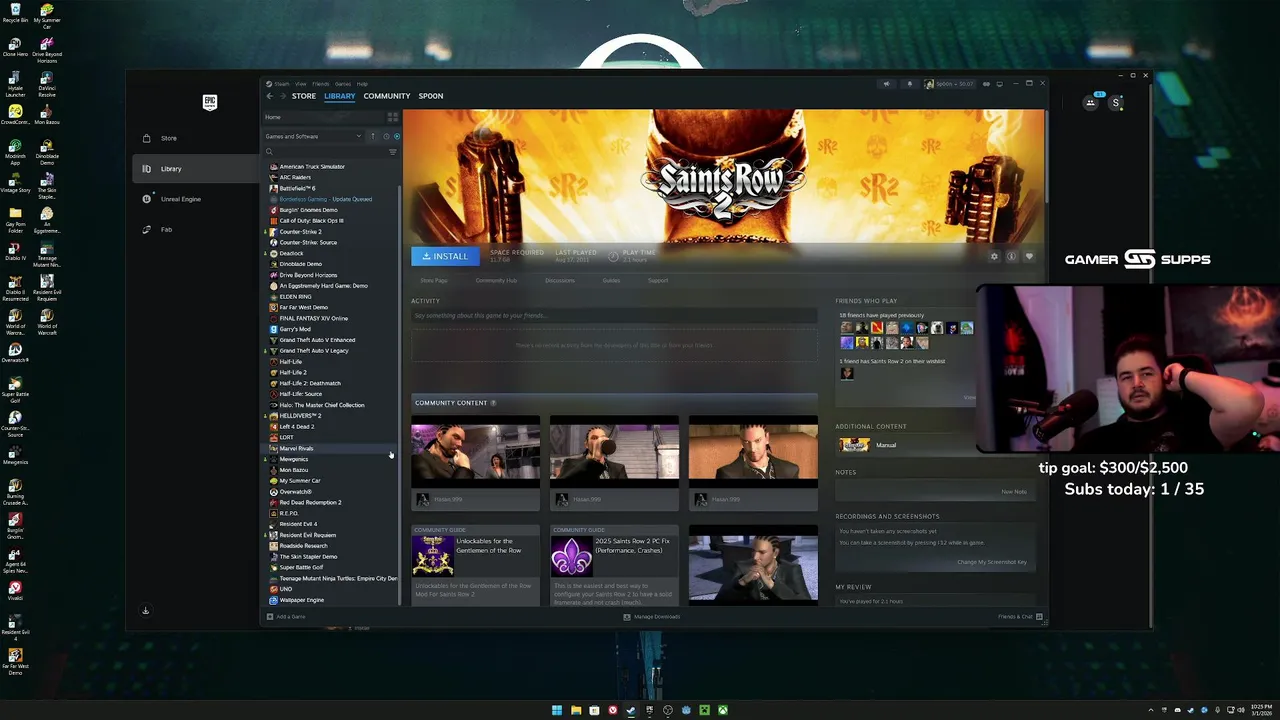Toggle the sort ascending arrow filter

(372, 136)
